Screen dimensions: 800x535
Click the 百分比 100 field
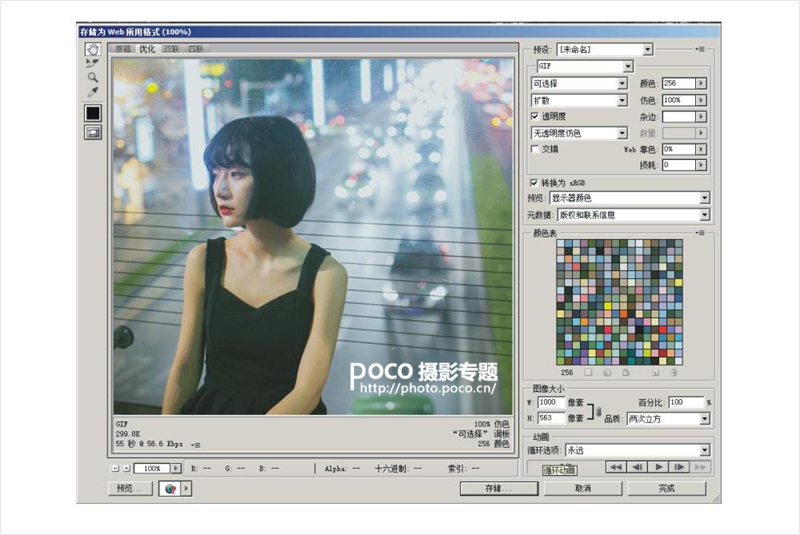[x=686, y=402]
